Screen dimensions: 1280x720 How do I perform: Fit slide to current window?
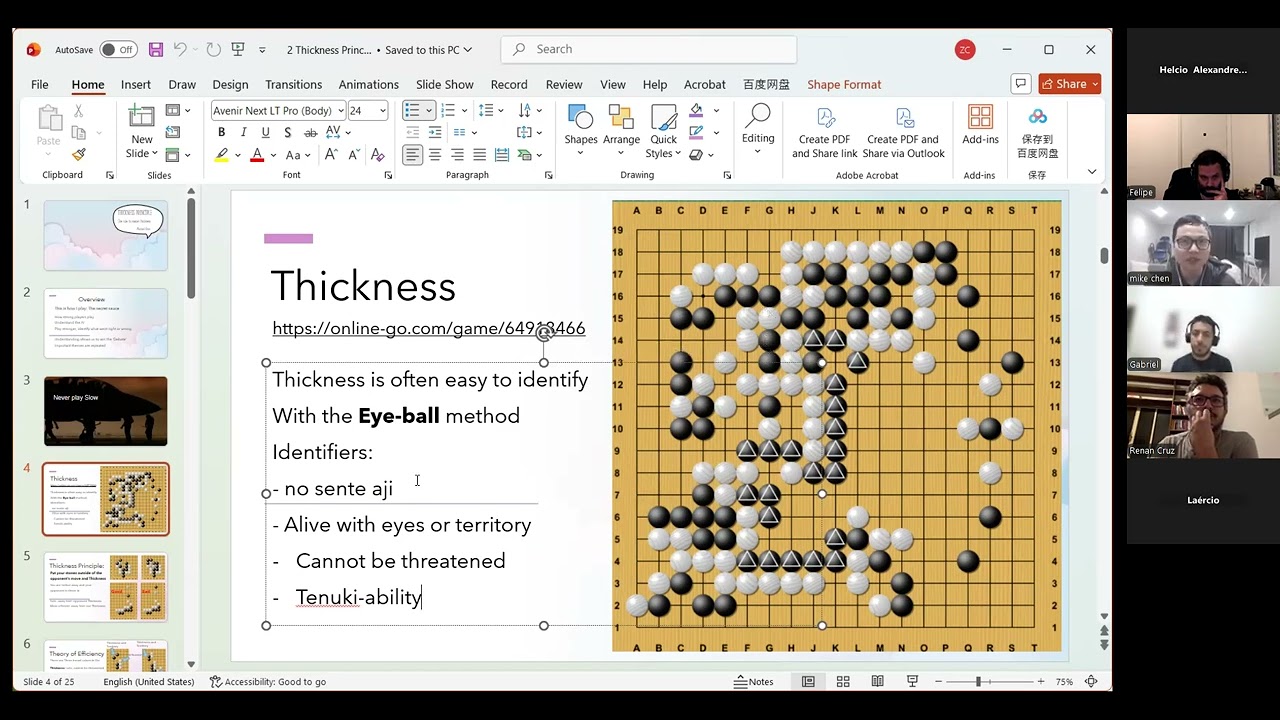(1091, 682)
